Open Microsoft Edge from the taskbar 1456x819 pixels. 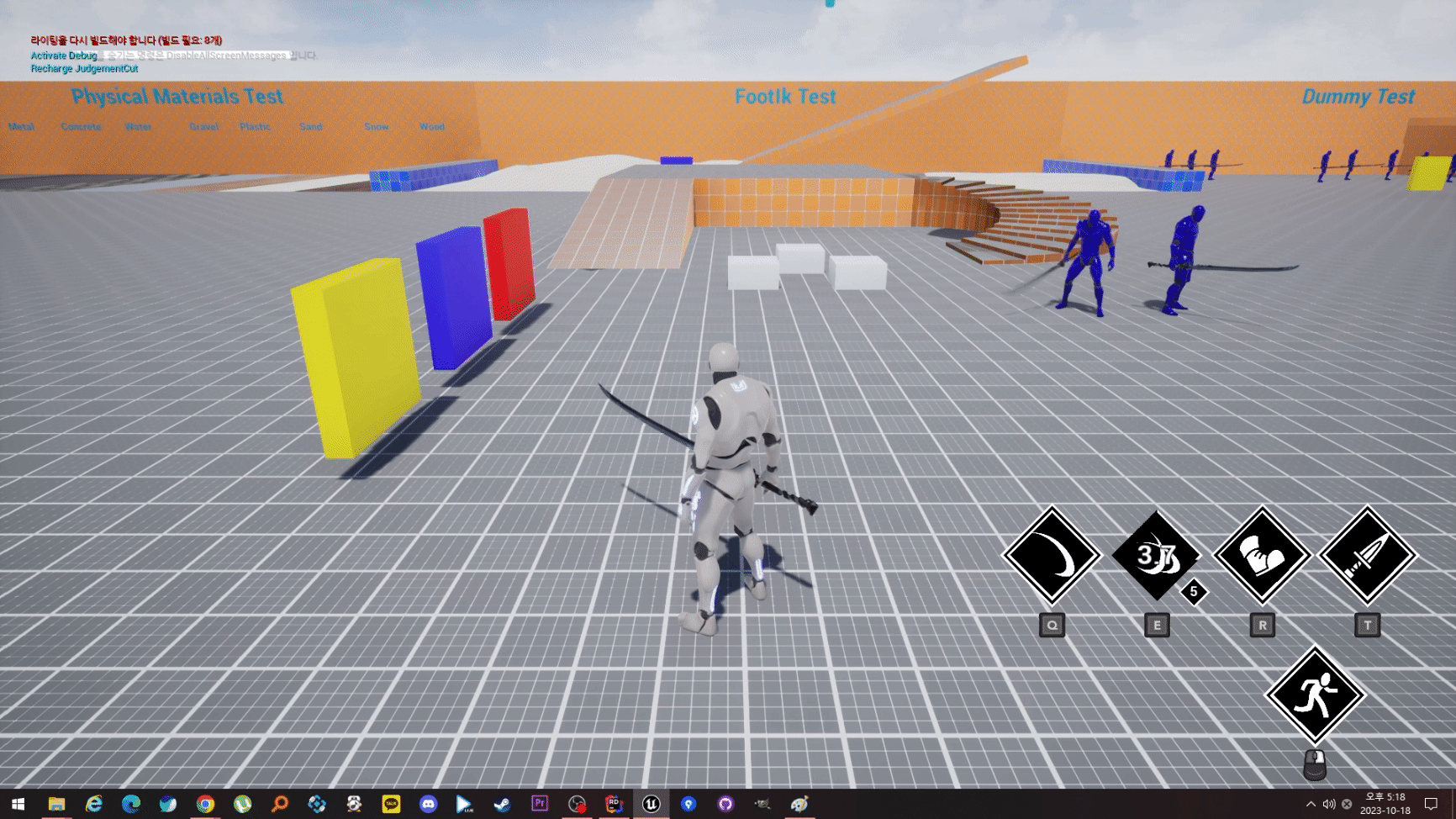click(x=131, y=804)
